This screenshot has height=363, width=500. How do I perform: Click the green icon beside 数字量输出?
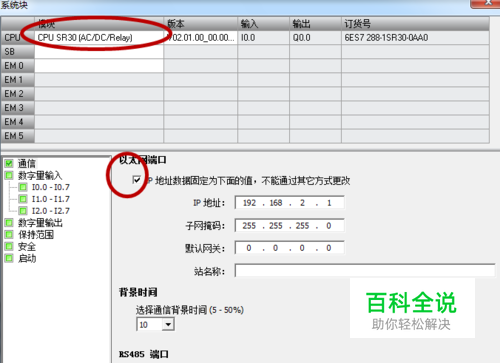click(x=9, y=223)
